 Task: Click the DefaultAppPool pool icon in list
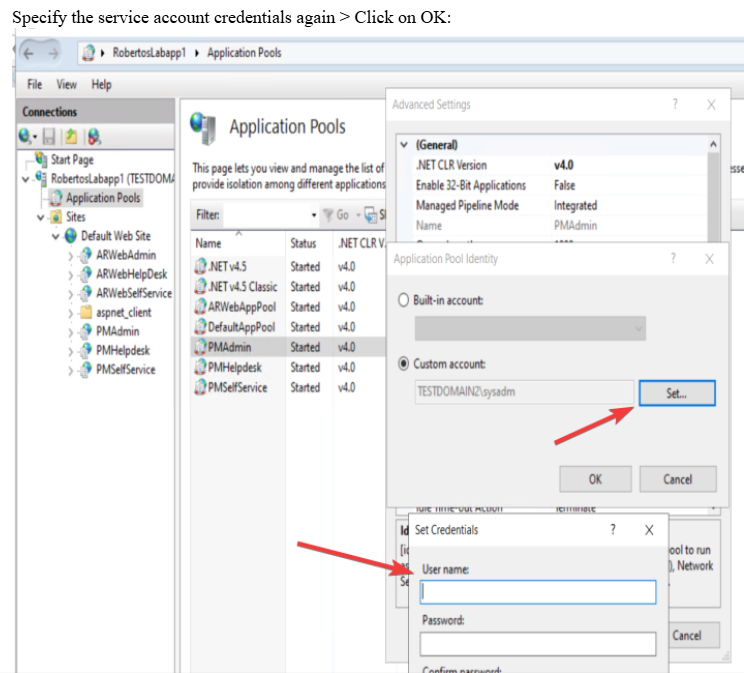[x=200, y=327]
